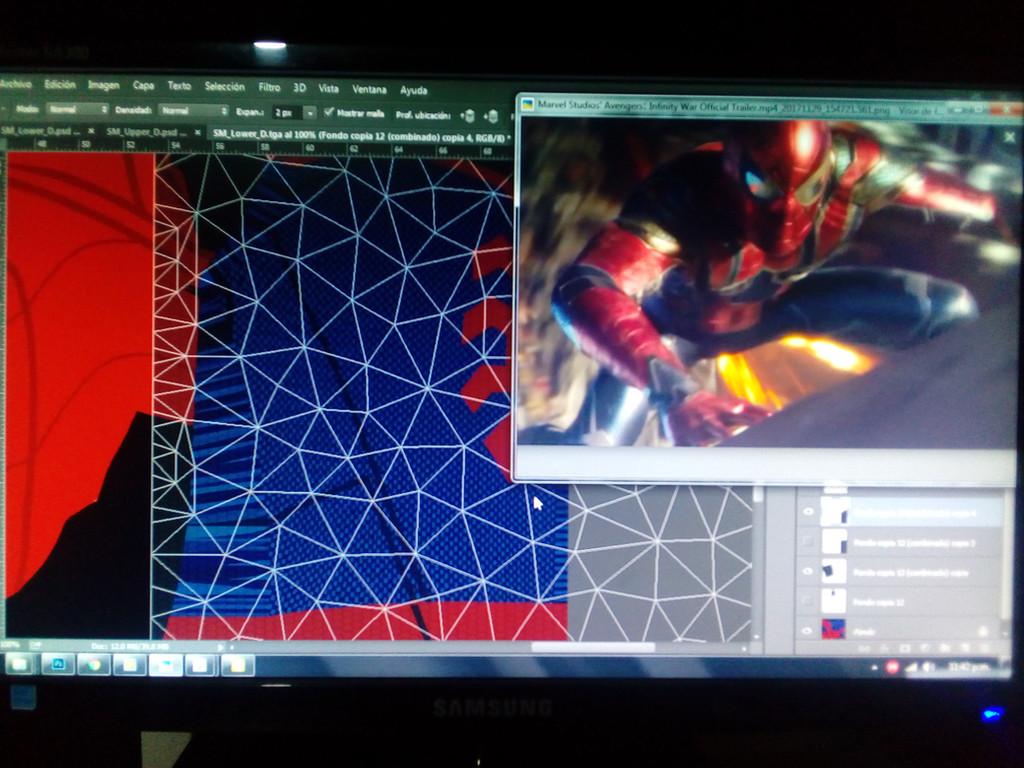Open Photoshop from the taskbar

coord(57,665)
